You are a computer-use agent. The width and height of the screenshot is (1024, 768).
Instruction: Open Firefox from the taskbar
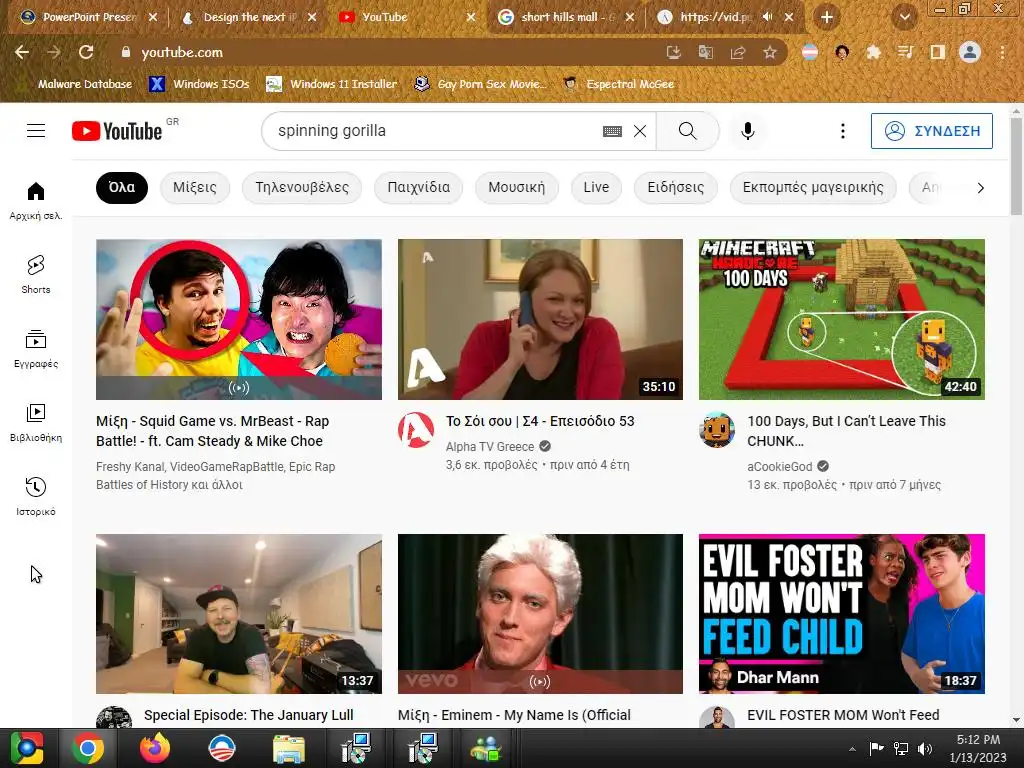[x=155, y=748]
